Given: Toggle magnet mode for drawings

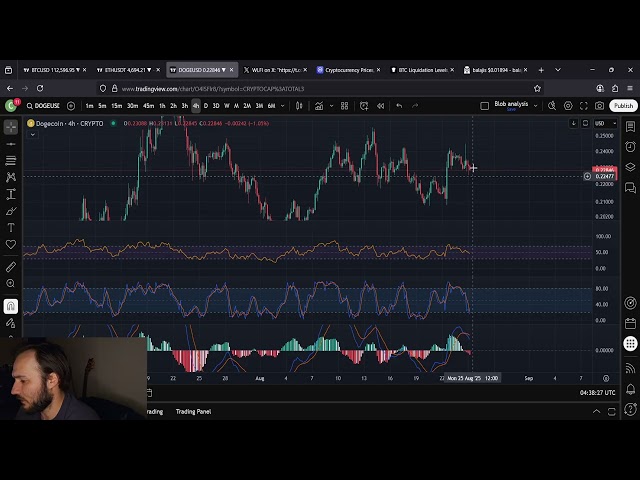Looking at the screenshot, I should [11, 306].
